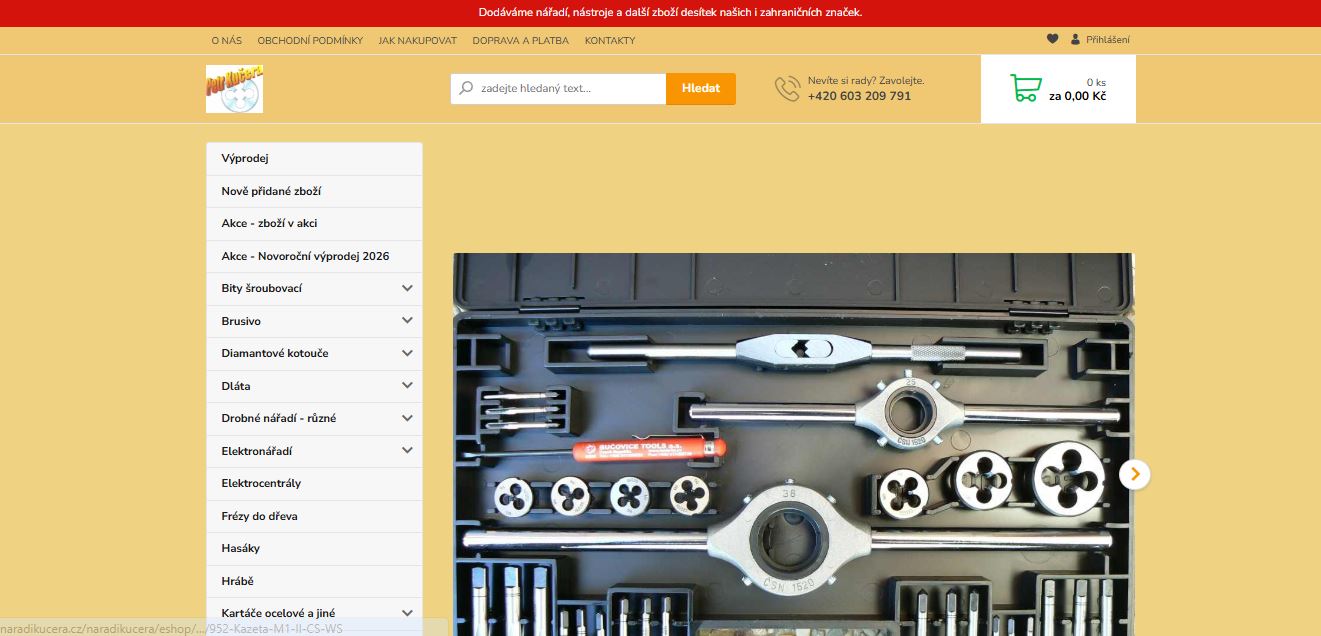Open the wishlist heart icon
The width and height of the screenshot is (1321, 636).
coord(1052,40)
